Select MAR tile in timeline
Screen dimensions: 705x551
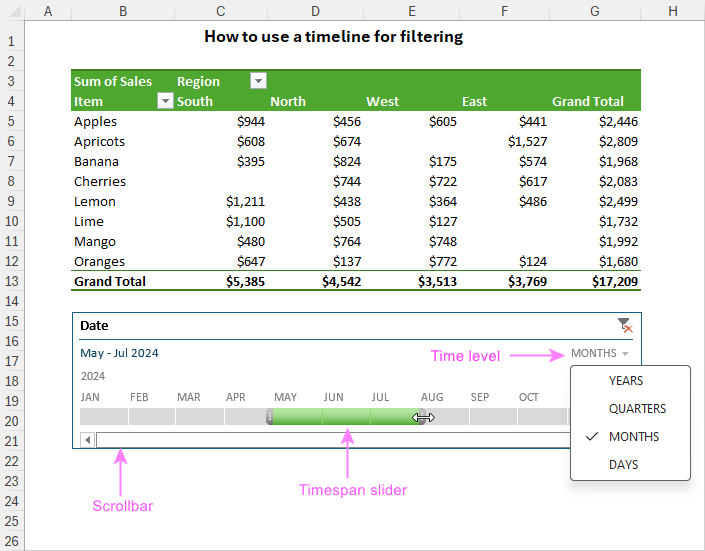click(x=200, y=417)
